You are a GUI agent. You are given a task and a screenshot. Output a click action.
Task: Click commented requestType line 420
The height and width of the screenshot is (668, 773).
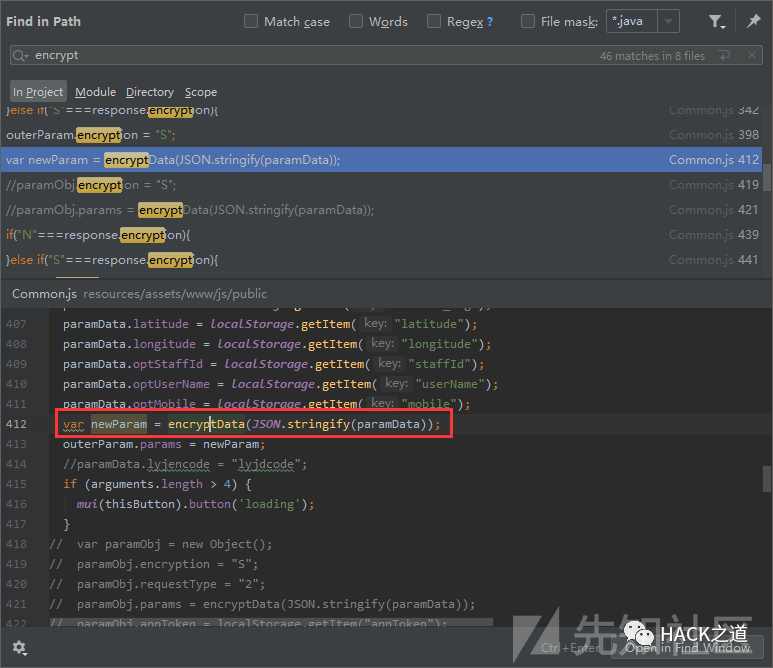157,584
